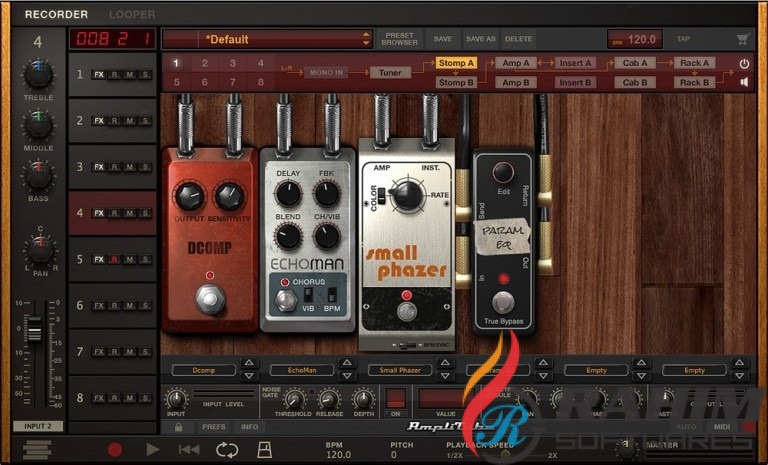This screenshot has height=465, width=768.
Task: Click the SAVE AS button
Action: (480, 39)
